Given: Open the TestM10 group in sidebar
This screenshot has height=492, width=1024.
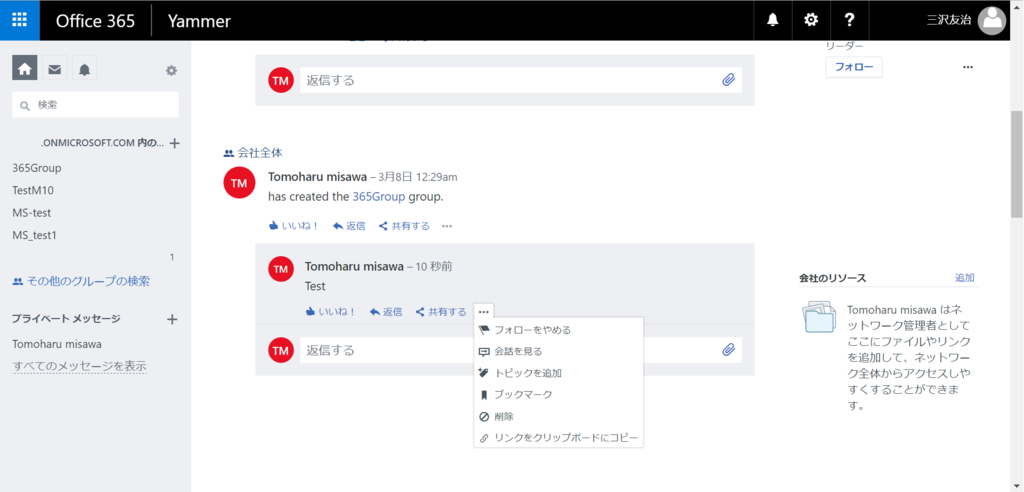Looking at the screenshot, I should point(33,190).
